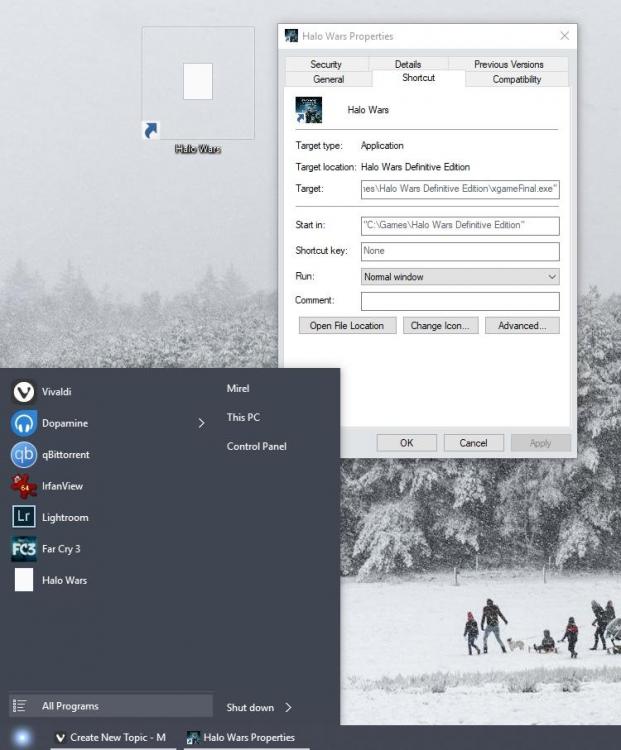Expand the Shut down options arrow
This screenshot has height=750, width=621.
point(289,707)
